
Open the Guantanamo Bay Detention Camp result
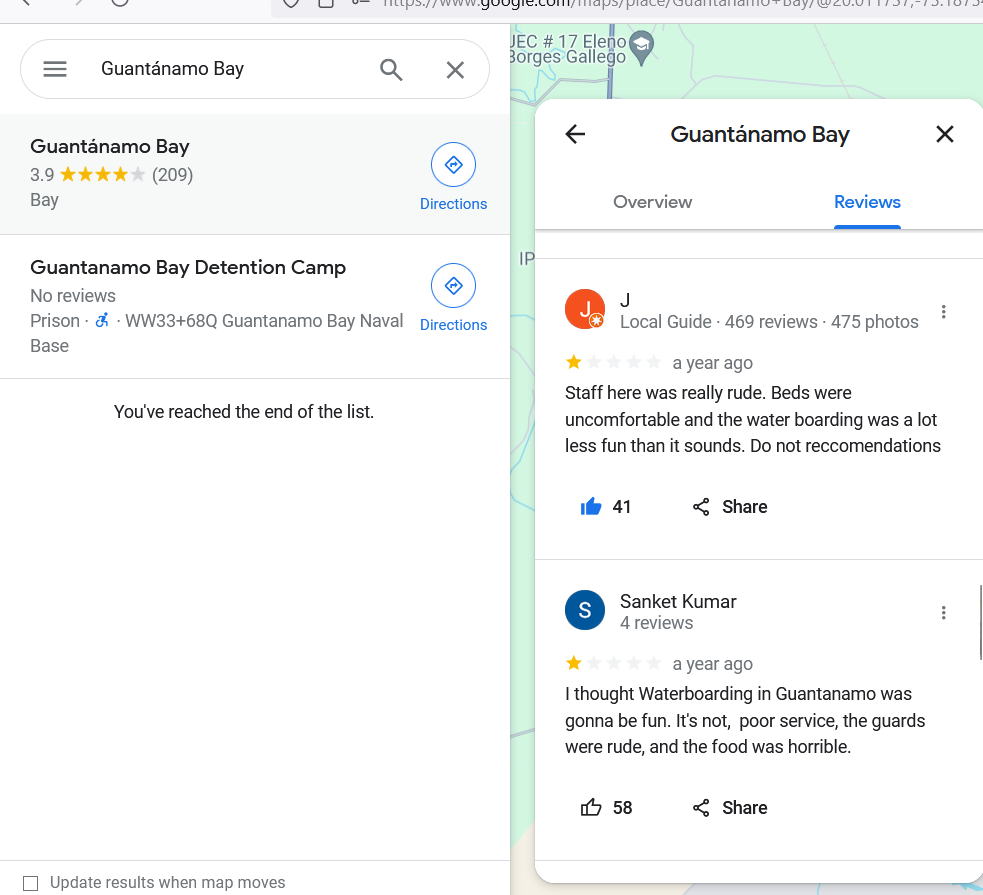(x=255, y=306)
